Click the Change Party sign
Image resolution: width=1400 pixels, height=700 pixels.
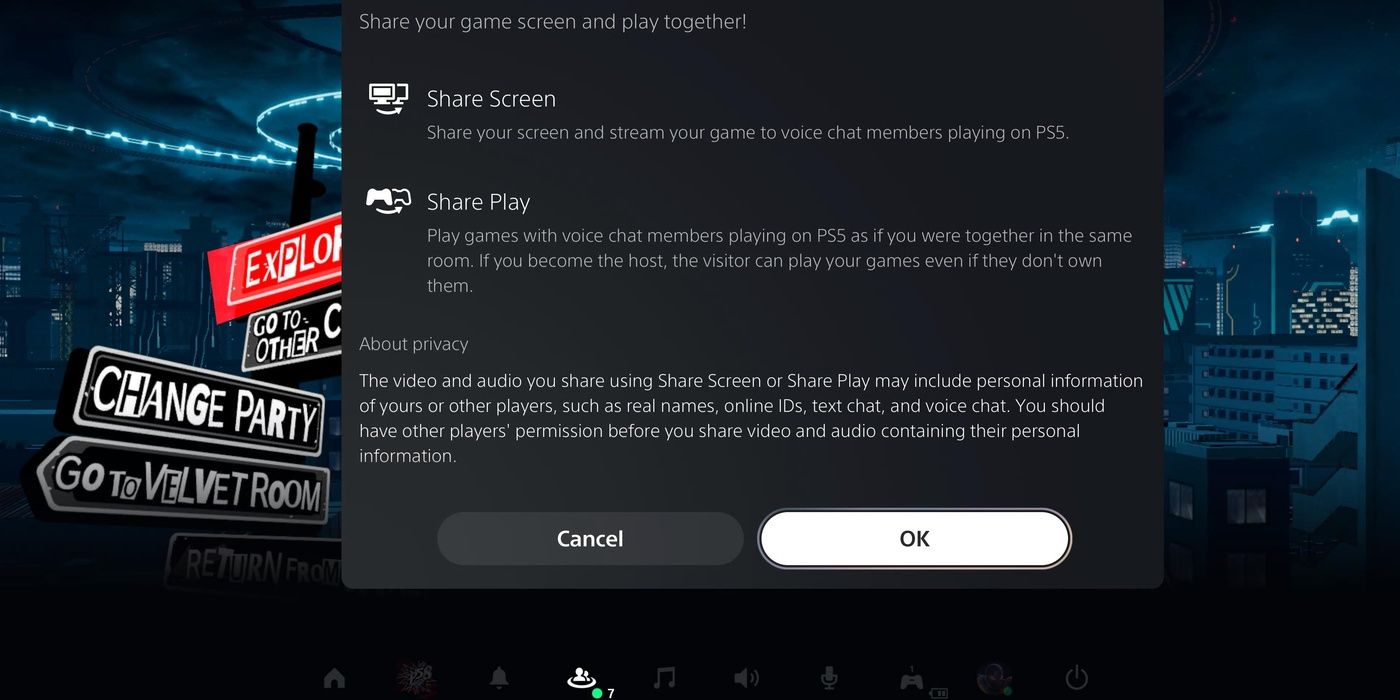[x=195, y=402]
